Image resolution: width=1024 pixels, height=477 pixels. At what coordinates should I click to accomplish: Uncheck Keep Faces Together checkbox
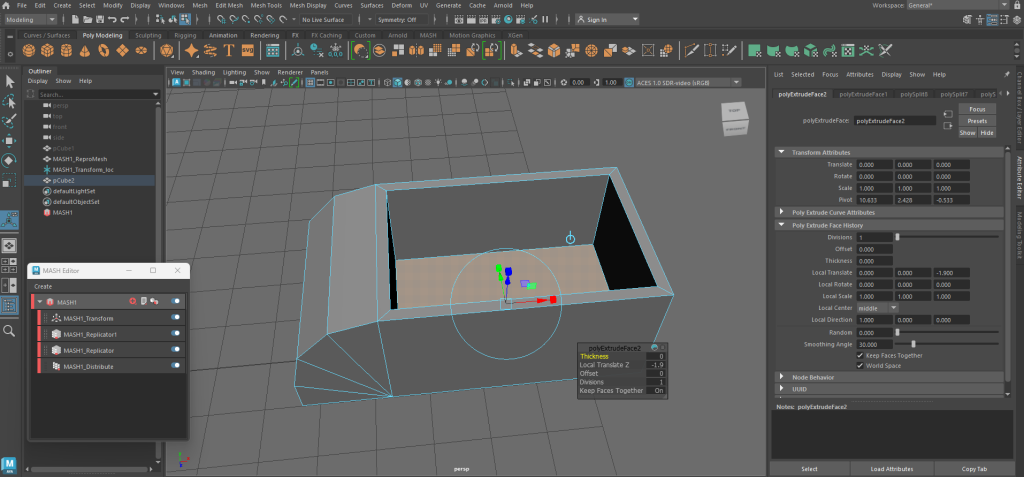click(861, 355)
